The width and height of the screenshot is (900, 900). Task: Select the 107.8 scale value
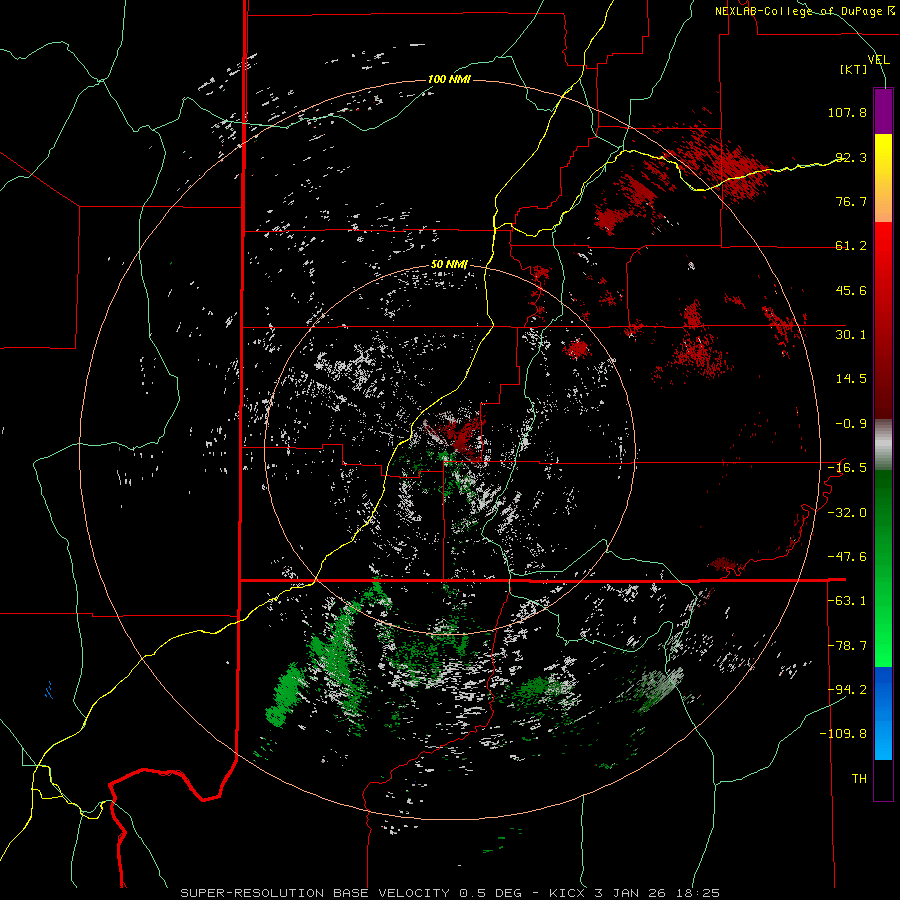tap(847, 112)
